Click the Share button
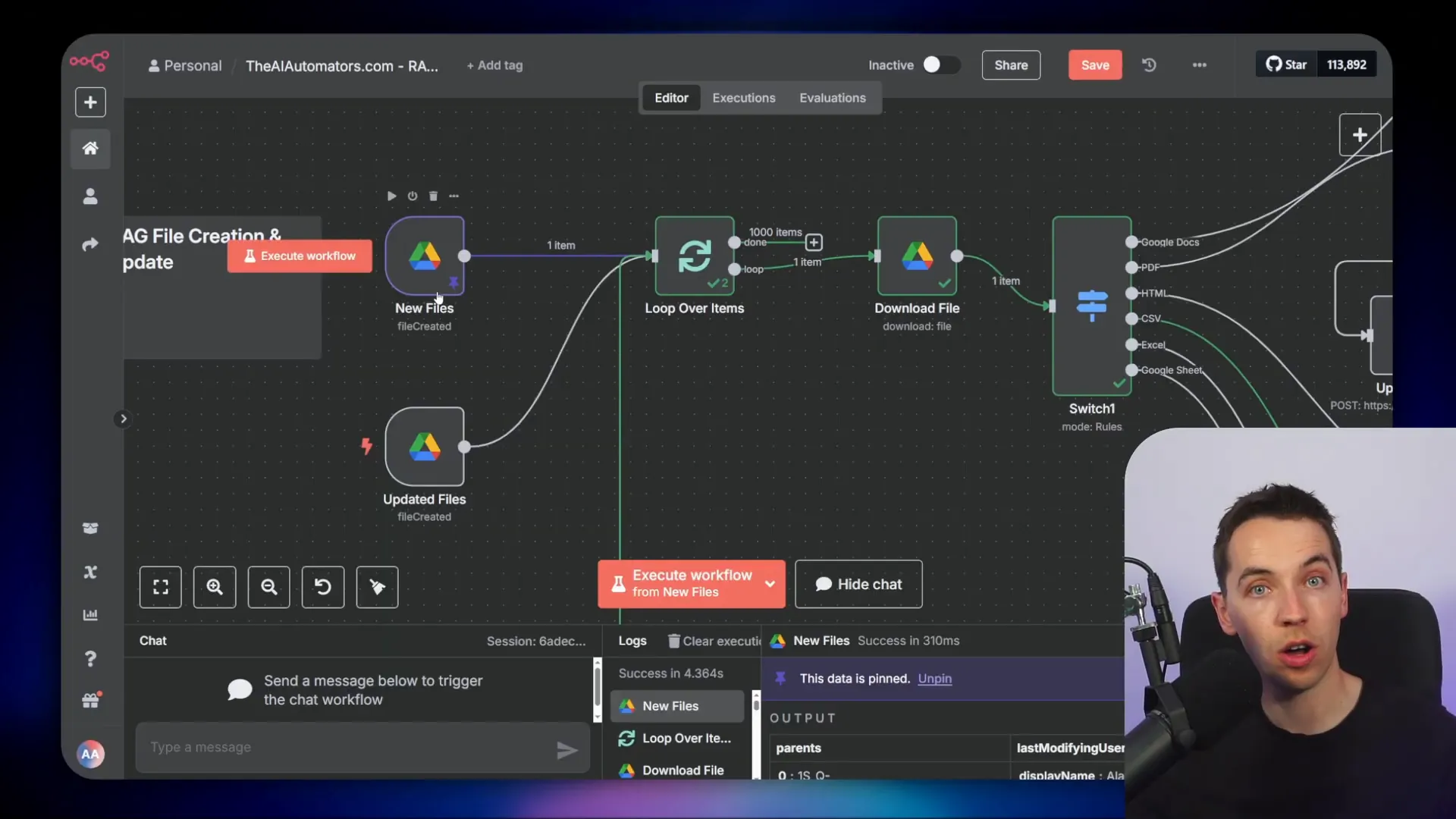1456x819 pixels. 1011,65
